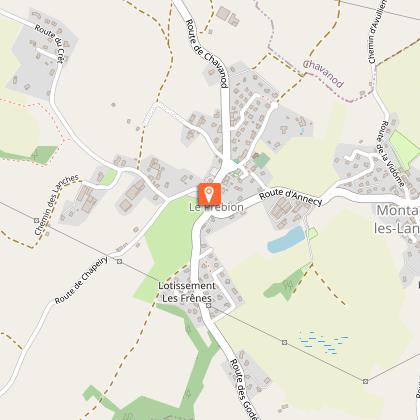
Task: Click the Route du Crêt label
Action: tap(49, 44)
